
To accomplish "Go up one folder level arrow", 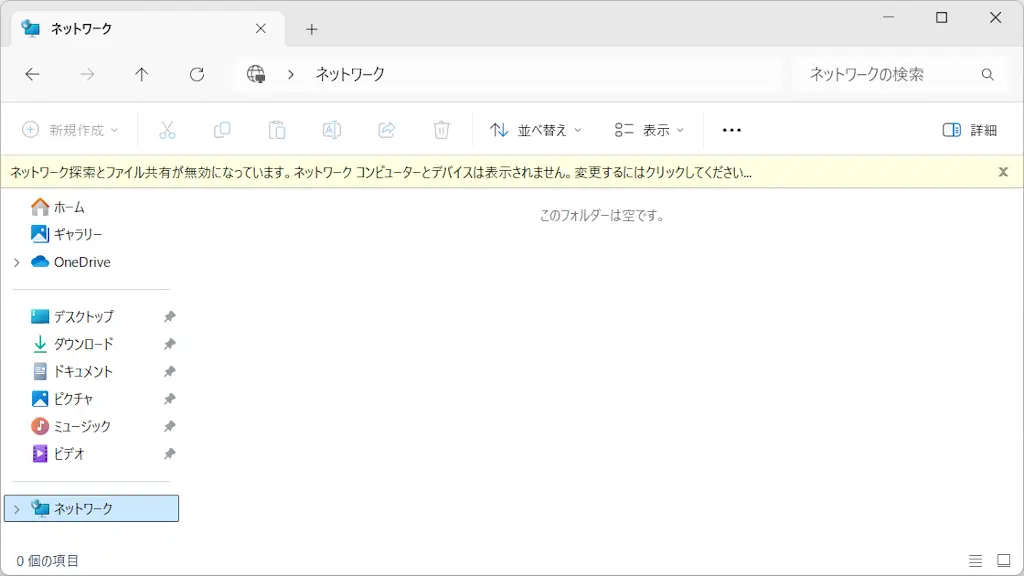I will tap(142, 74).
